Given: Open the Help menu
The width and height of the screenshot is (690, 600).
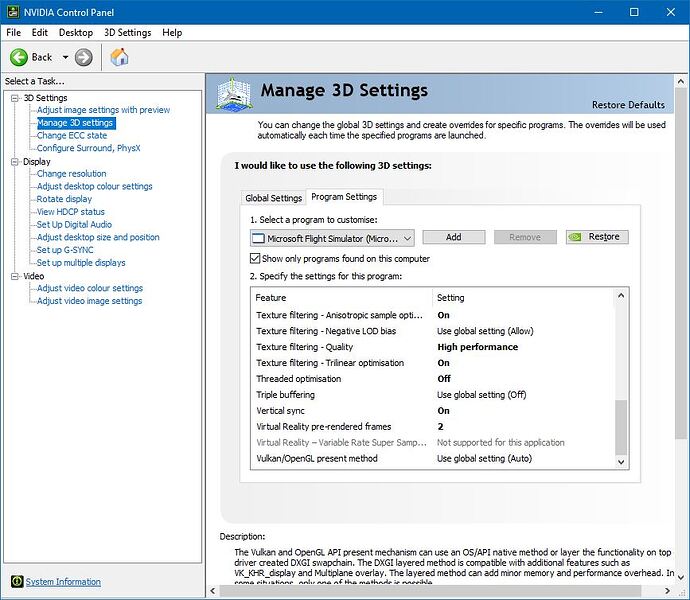Looking at the screenshot, I should [172, 33].
